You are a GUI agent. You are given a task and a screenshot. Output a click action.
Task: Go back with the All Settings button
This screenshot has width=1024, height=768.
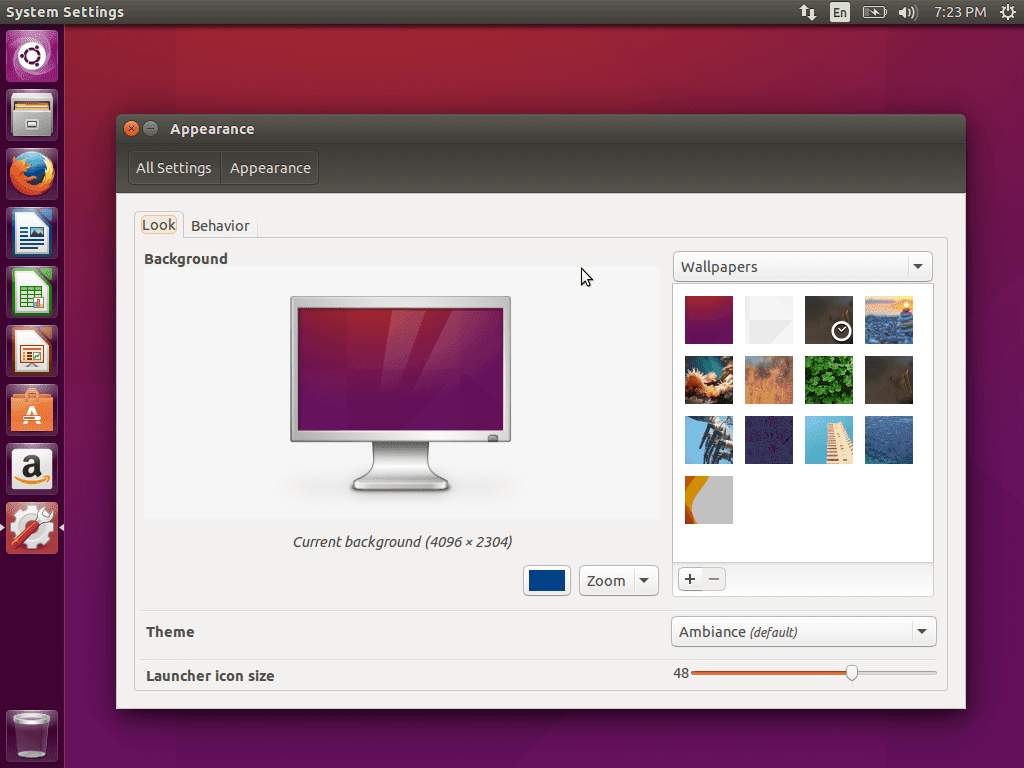tap(174, 167)
